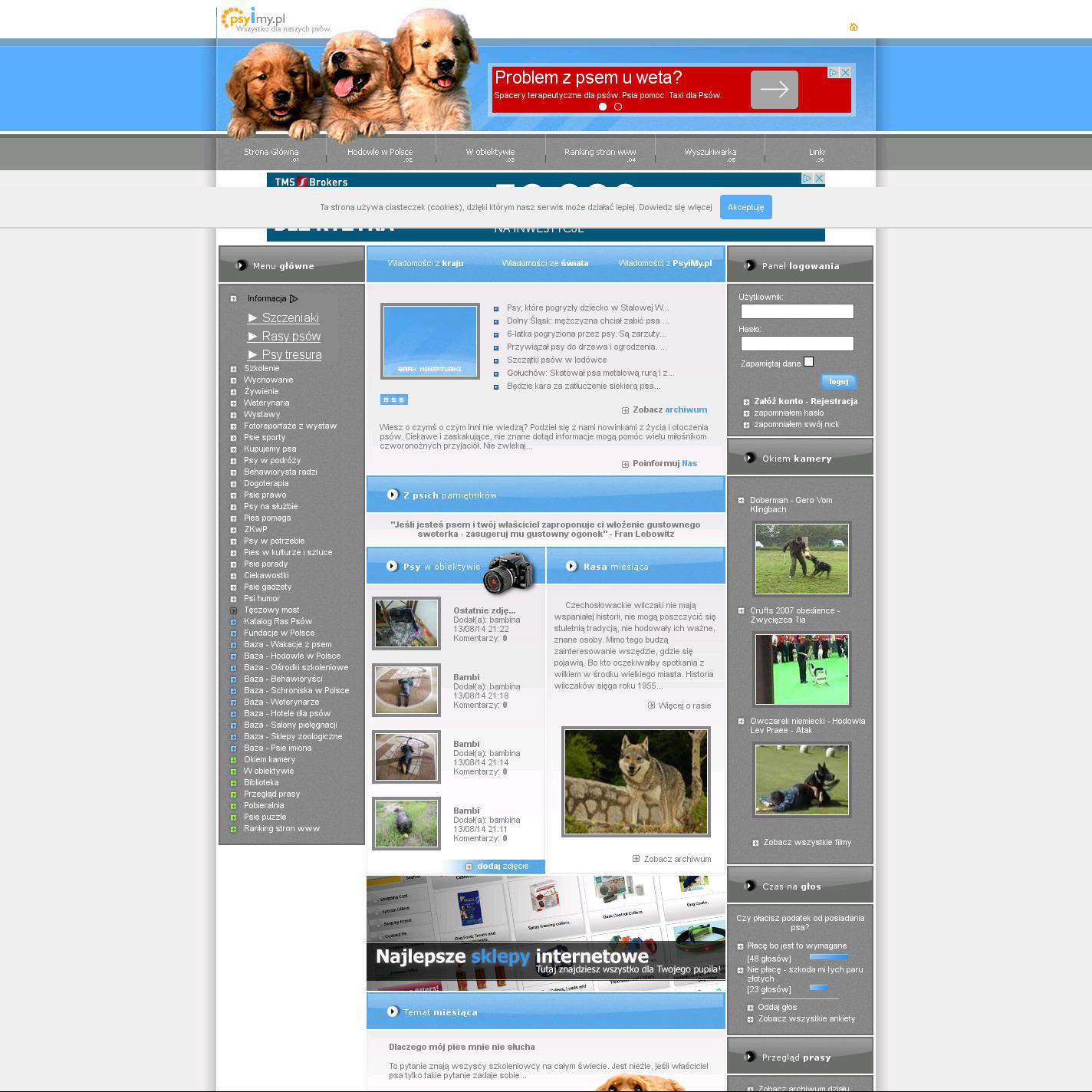Click the AdChoices icon on the TMS Brokers ad
1092x1092 pixels.
pyautogui.click(x=807, y=178)
